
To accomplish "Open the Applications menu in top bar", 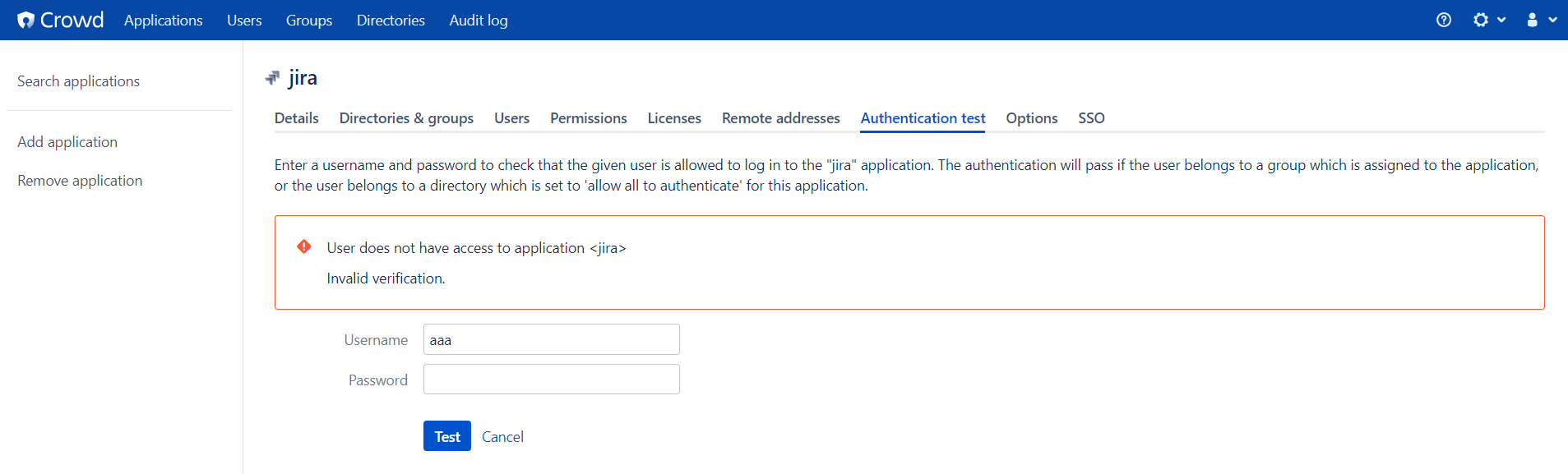I will [x=163, y=20].
